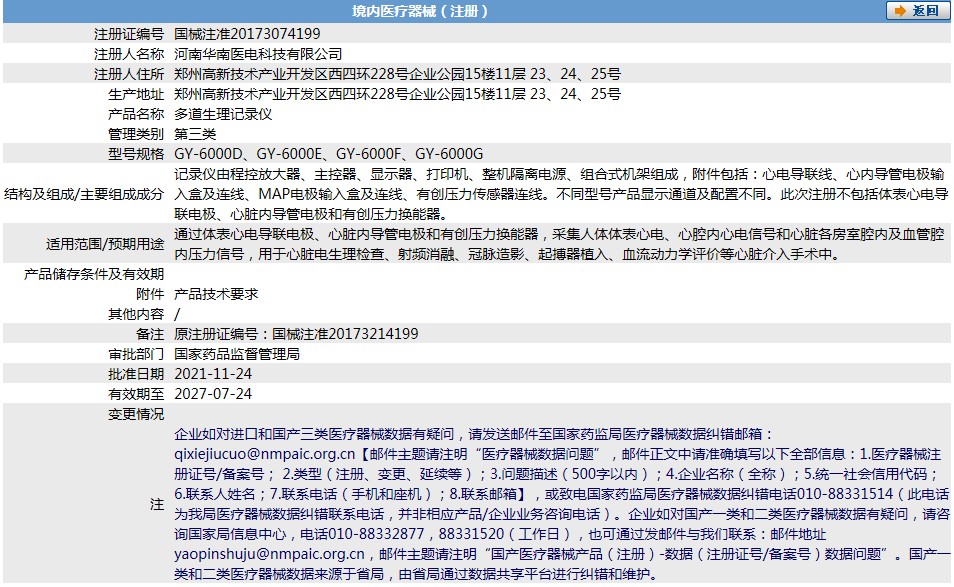
Task: Select the phone number 010-88332877
Action: (x=375, y=534)
